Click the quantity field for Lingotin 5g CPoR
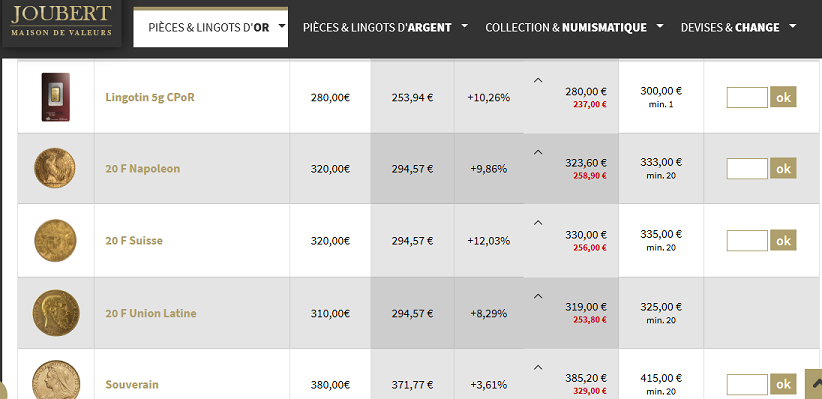Viewport: 822px width, 399px height. tap(747, 98)
